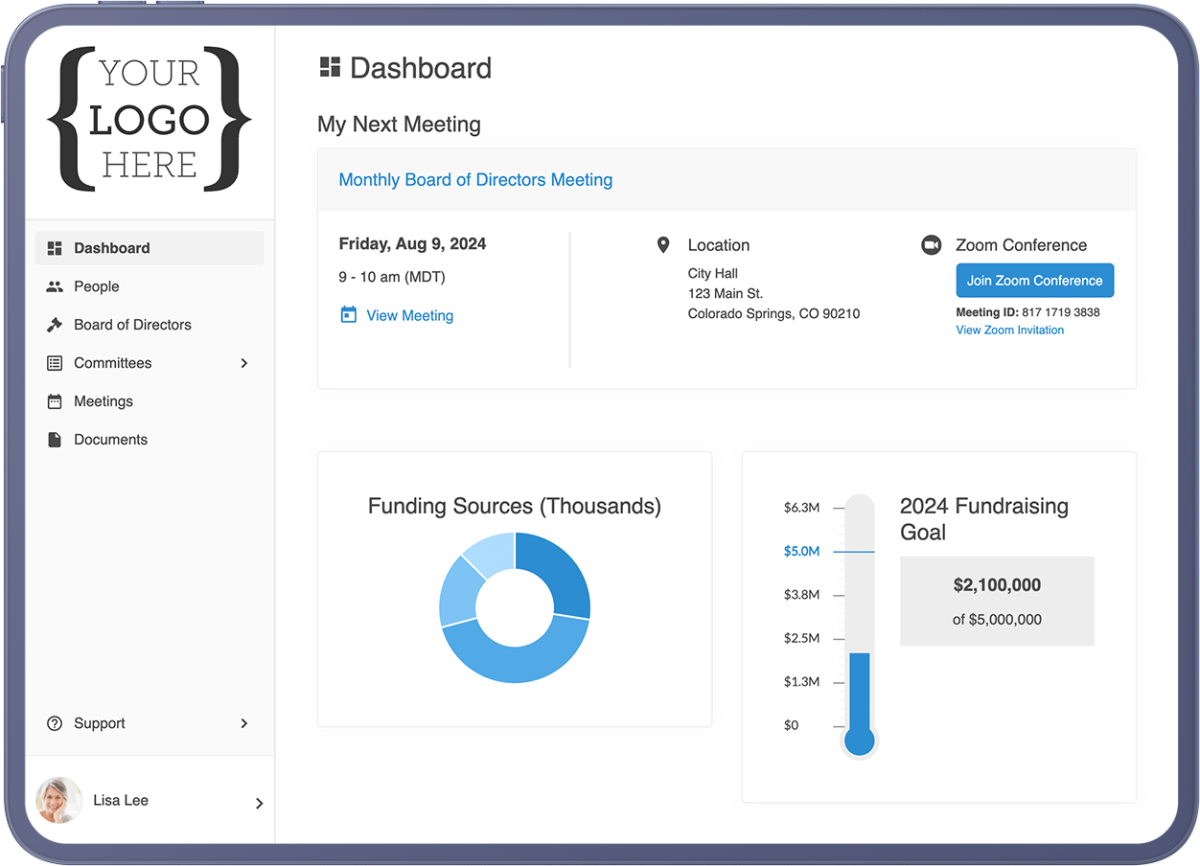Select the Dashboard grid icon
1200x866 pixels.
pos(53,247)
